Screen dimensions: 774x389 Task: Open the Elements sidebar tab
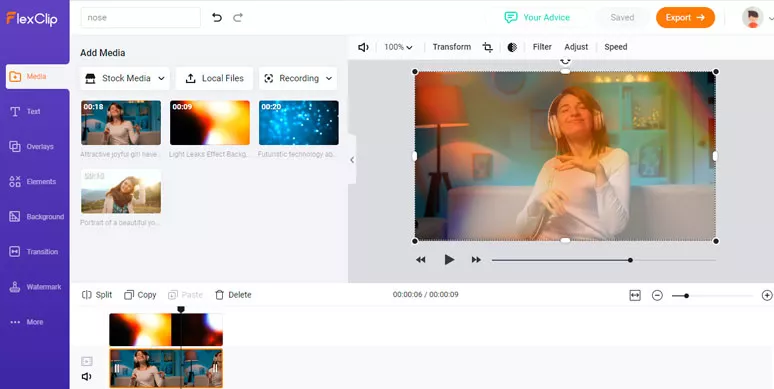click(x=32, y=182)
